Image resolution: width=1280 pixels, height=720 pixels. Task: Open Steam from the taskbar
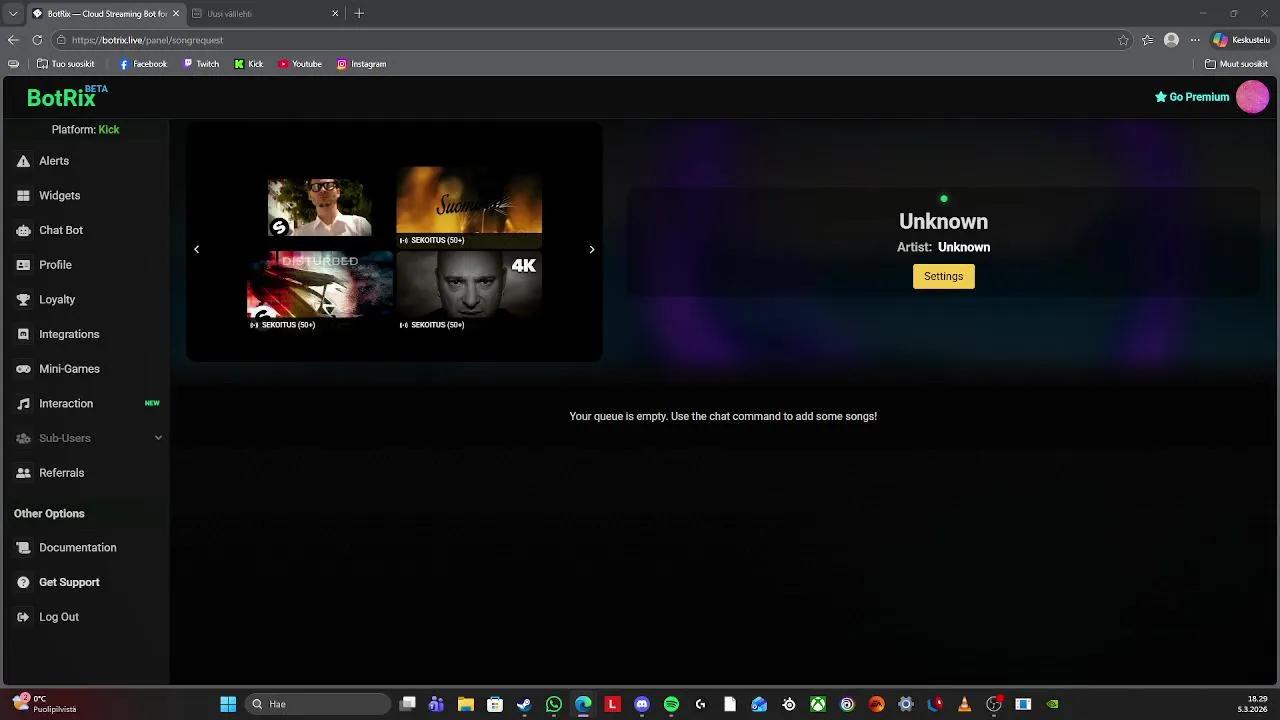[x=524, y=704]
